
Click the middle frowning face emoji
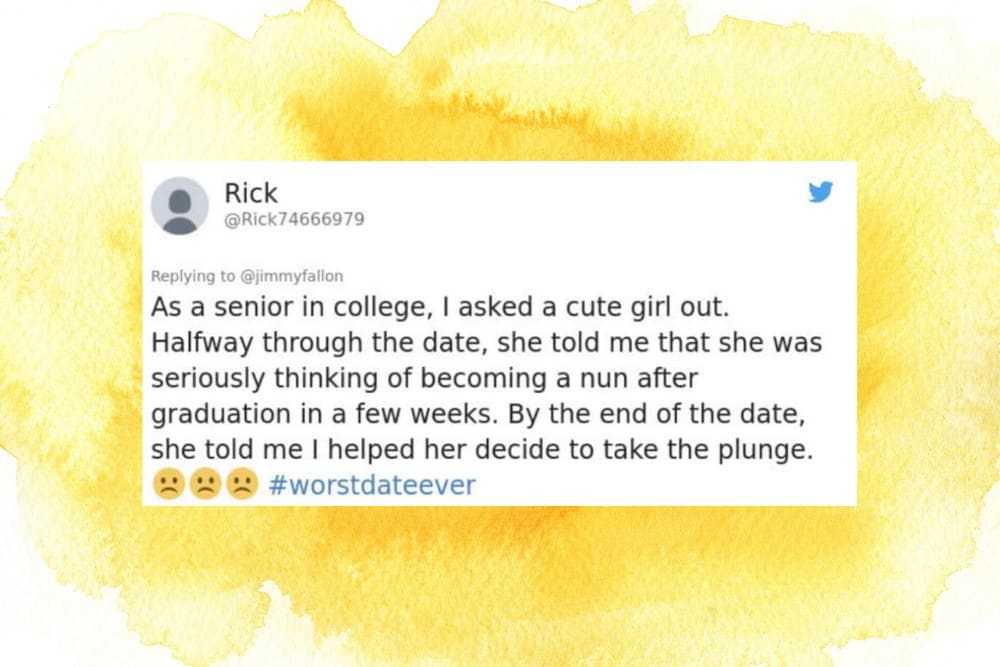coord(204,485)
